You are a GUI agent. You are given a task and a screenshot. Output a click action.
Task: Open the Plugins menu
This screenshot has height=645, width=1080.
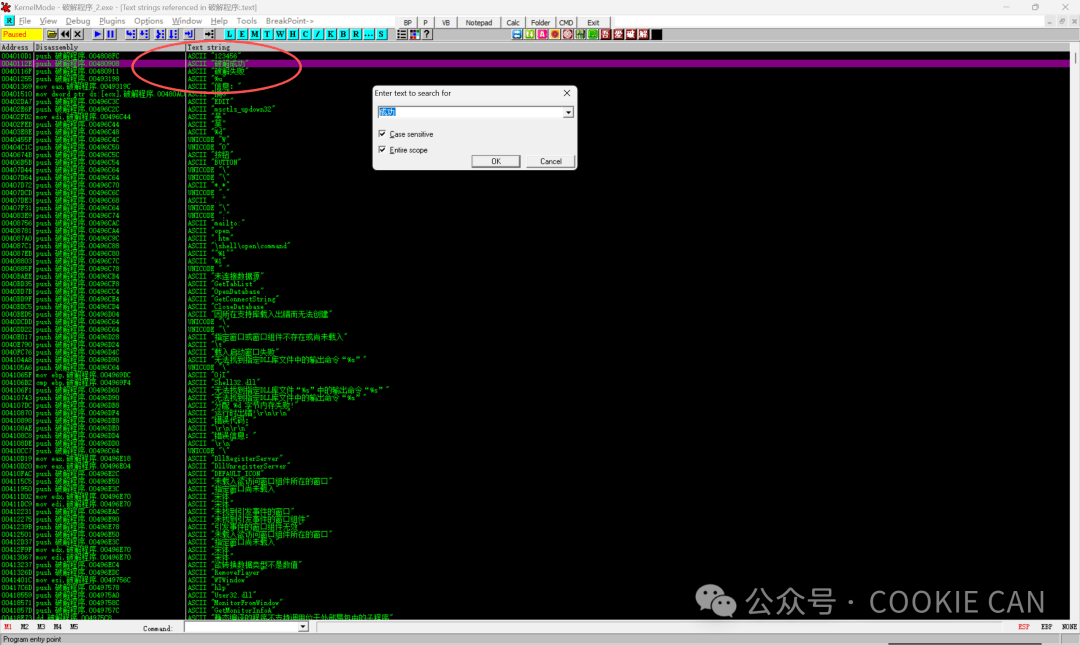(x=112, y=21)
